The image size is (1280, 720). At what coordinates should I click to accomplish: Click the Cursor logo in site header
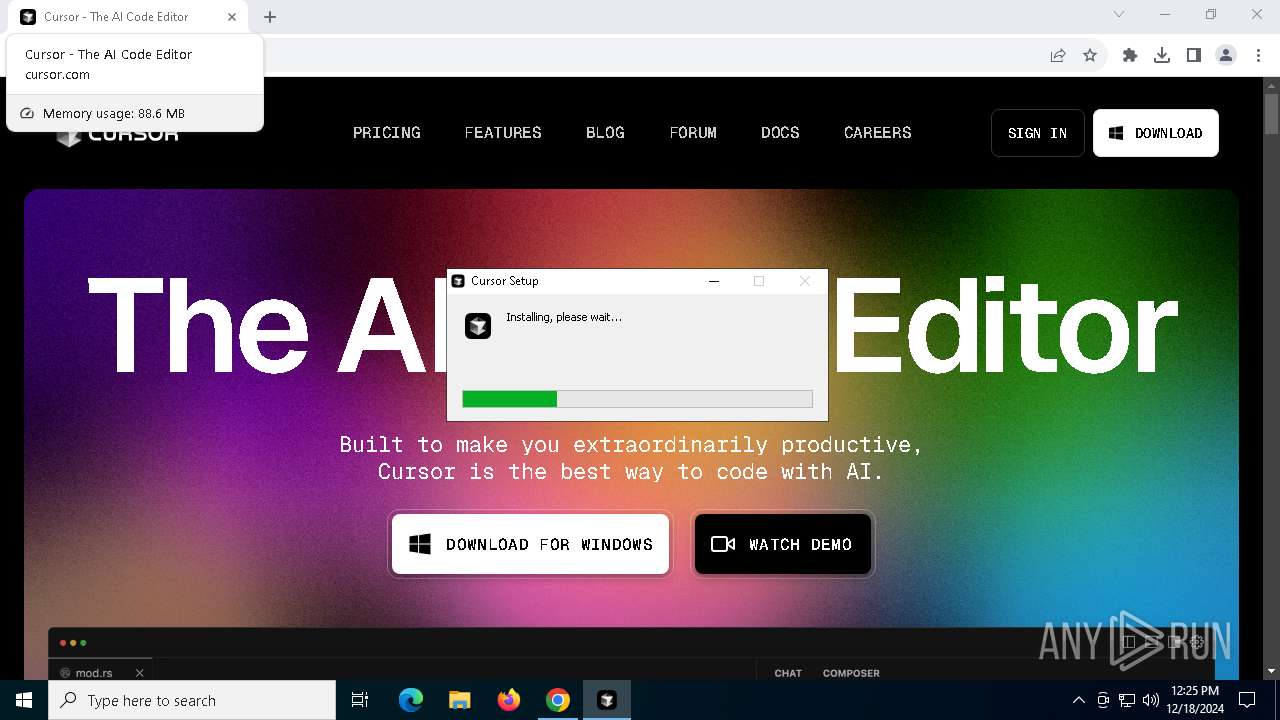pyautogui.click(x=118, y=135)
